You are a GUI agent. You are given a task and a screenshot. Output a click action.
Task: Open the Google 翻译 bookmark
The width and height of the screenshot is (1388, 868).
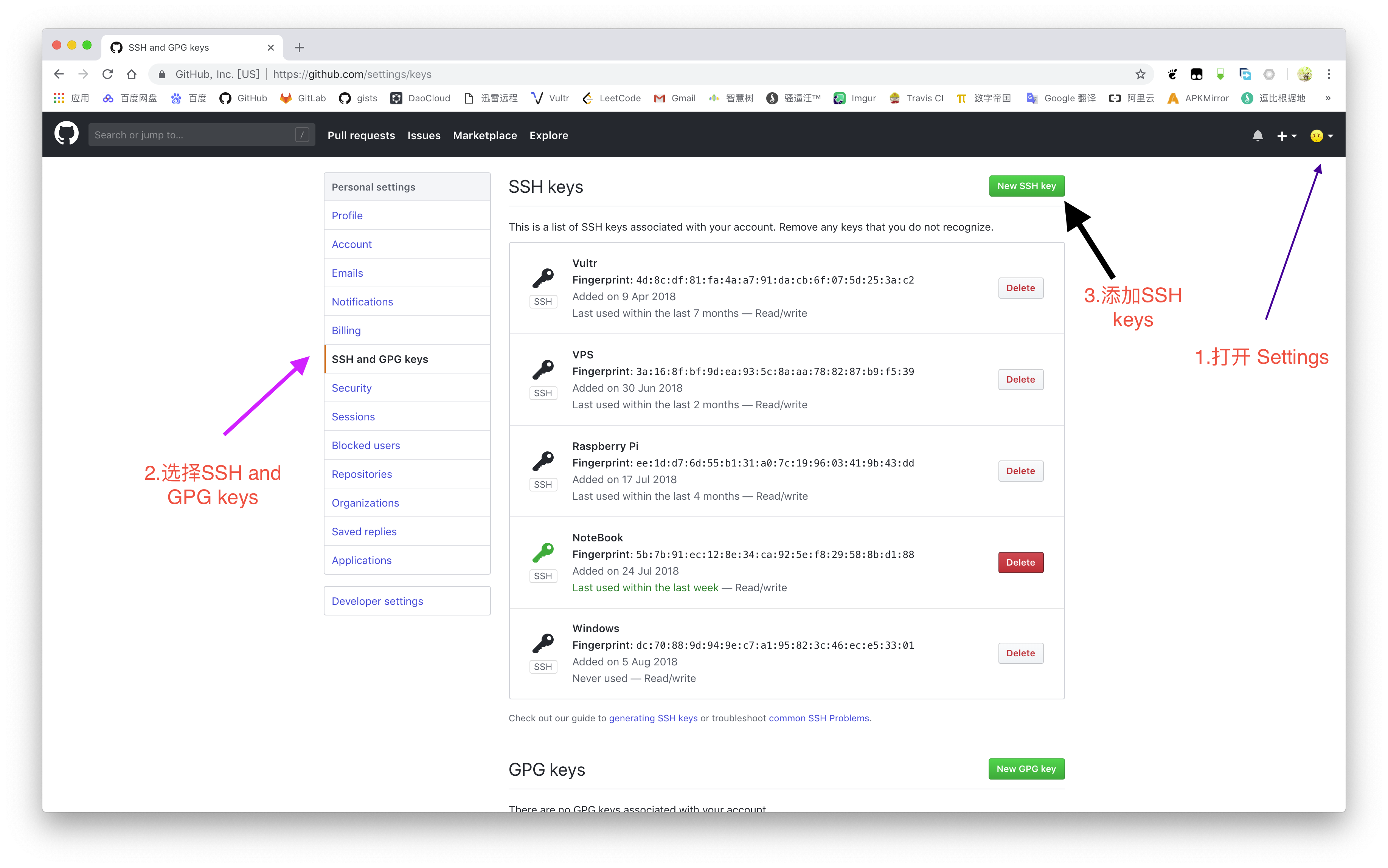coord(1061,98)
